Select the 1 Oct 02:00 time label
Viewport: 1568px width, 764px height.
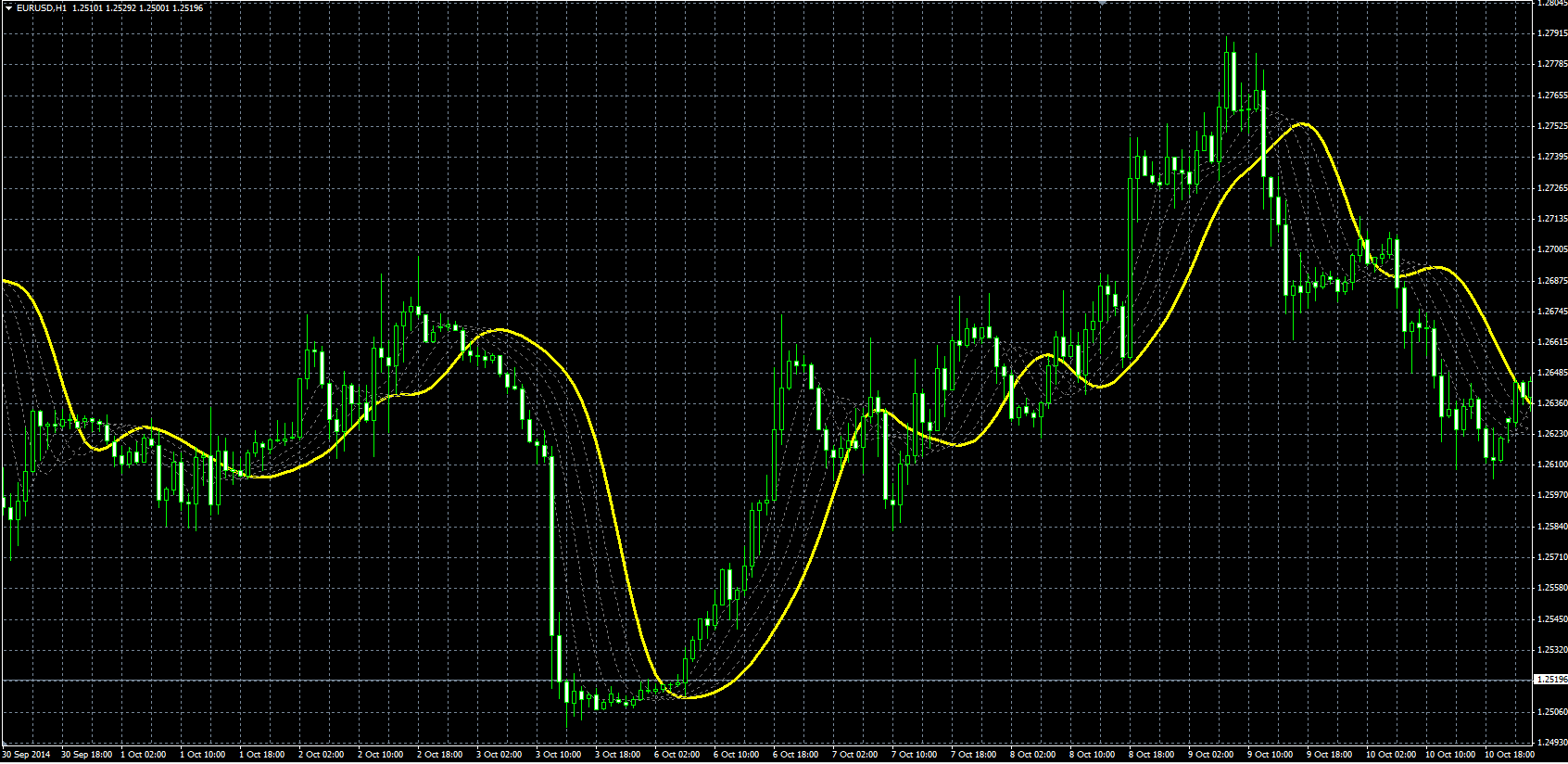point(144,755)
